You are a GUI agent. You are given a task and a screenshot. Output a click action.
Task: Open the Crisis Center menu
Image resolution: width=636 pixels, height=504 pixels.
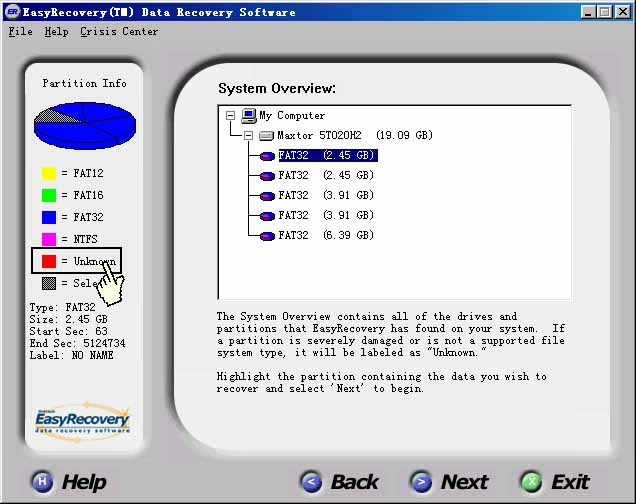tap(119, 31)
